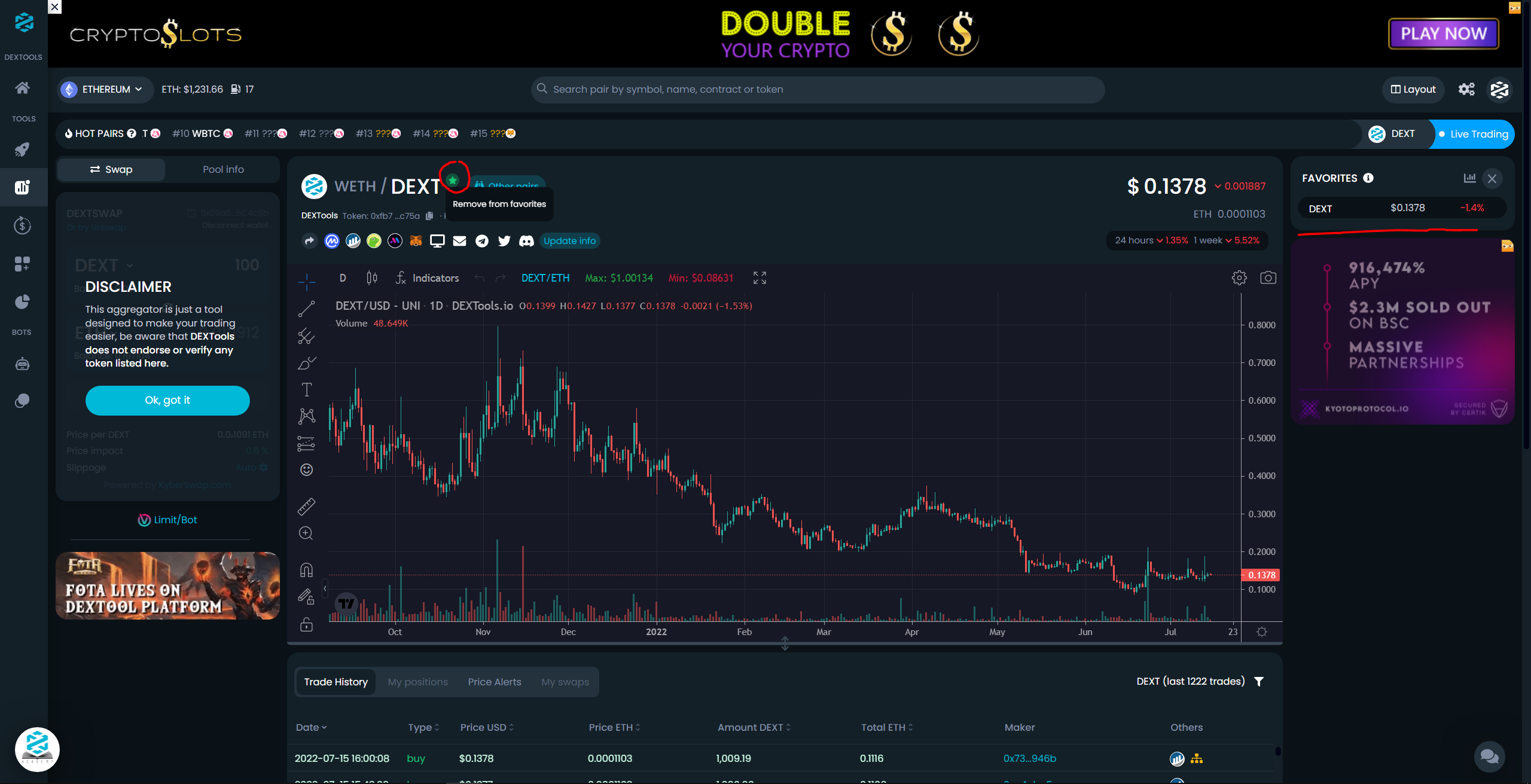Sort trades by Type column
The height and width of the screenshot is (784, 1531).
(424, 728)
